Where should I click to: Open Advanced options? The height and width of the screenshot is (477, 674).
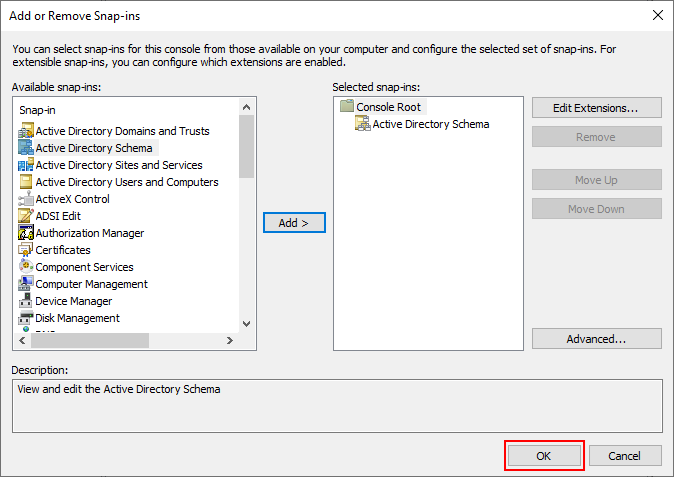click(597, 339)
